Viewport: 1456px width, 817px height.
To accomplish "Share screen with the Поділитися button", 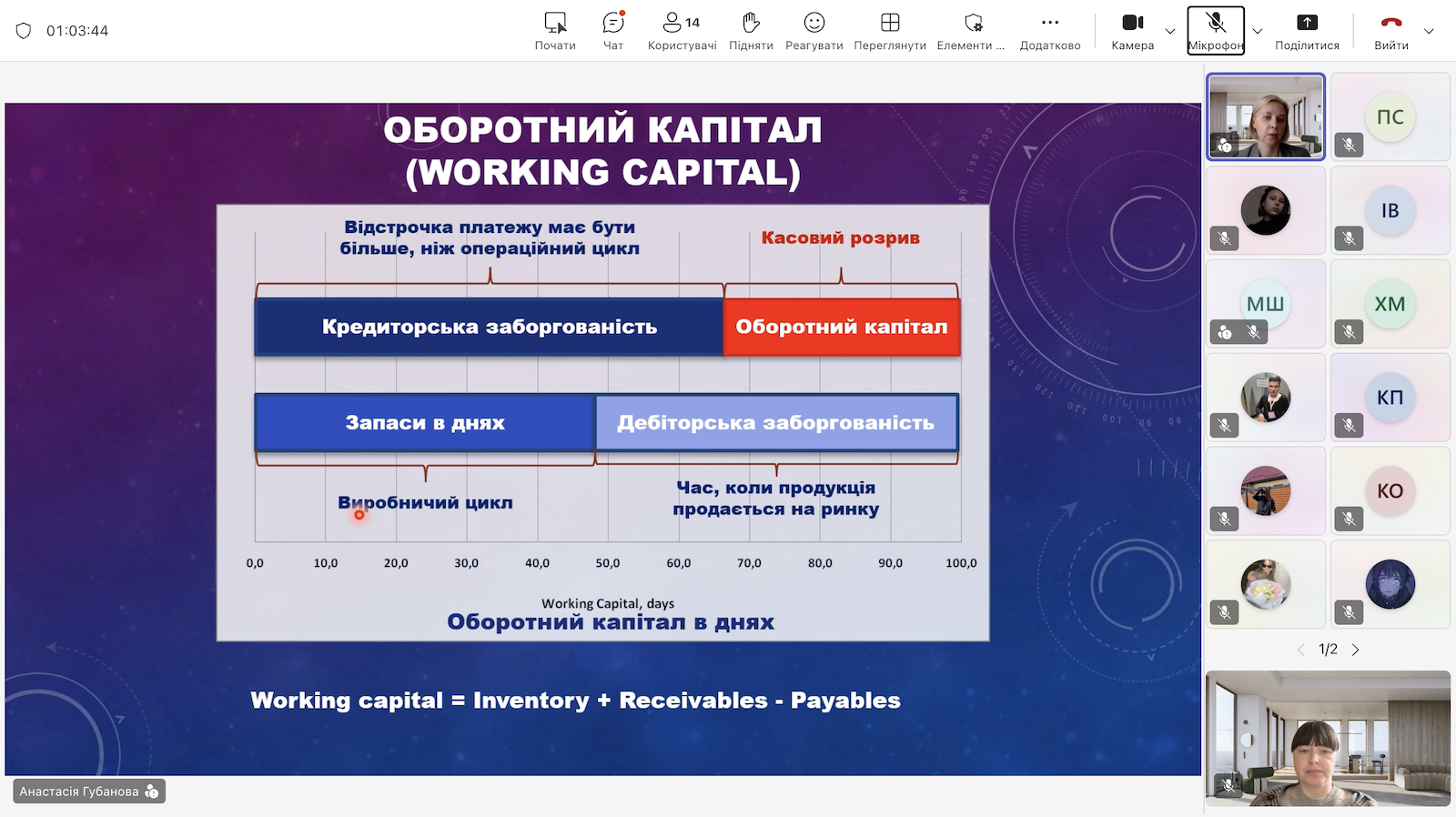I will pyautogui.click(x=1307, y=30).
